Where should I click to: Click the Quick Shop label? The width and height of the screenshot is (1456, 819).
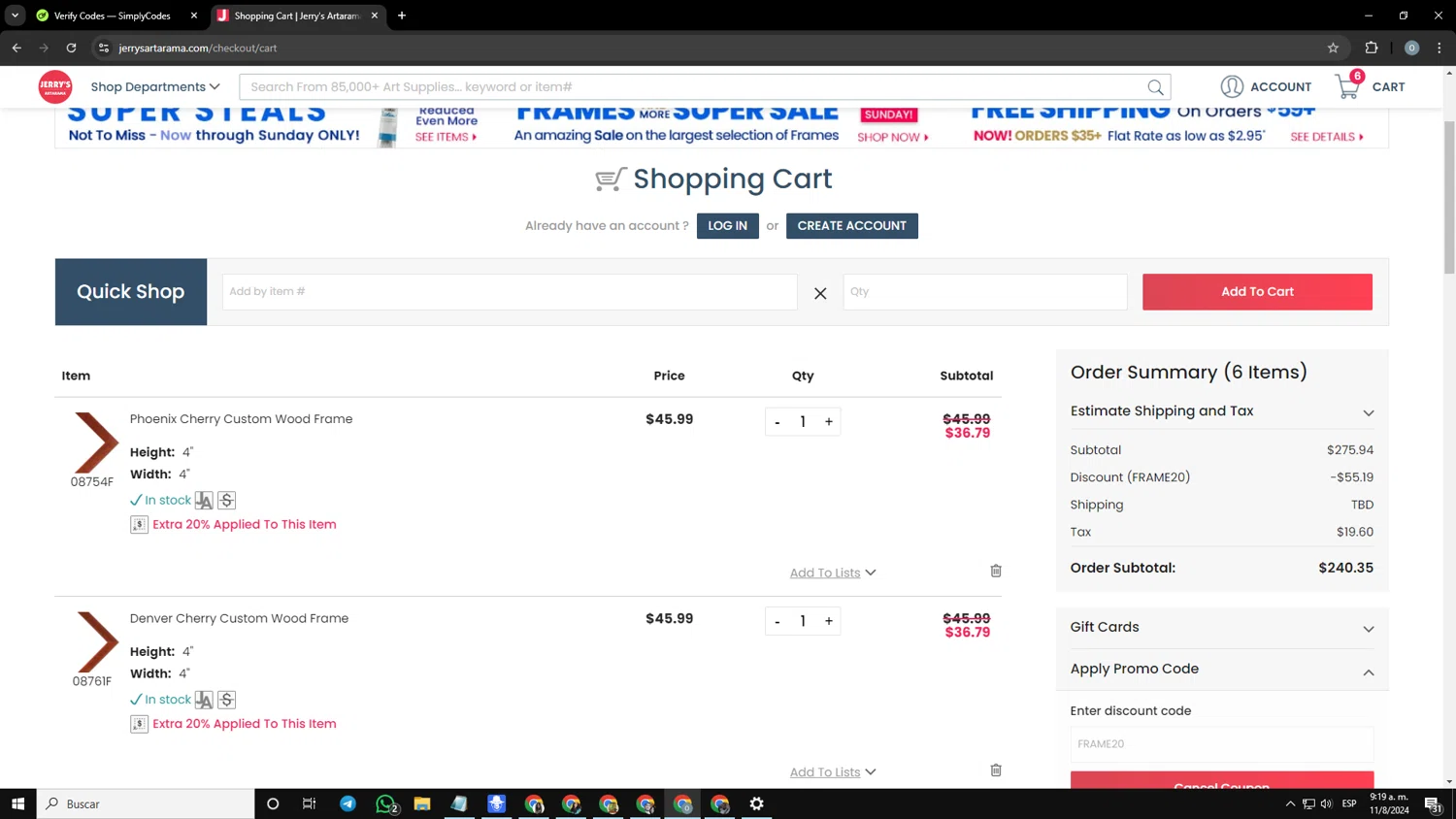[131, 292]
